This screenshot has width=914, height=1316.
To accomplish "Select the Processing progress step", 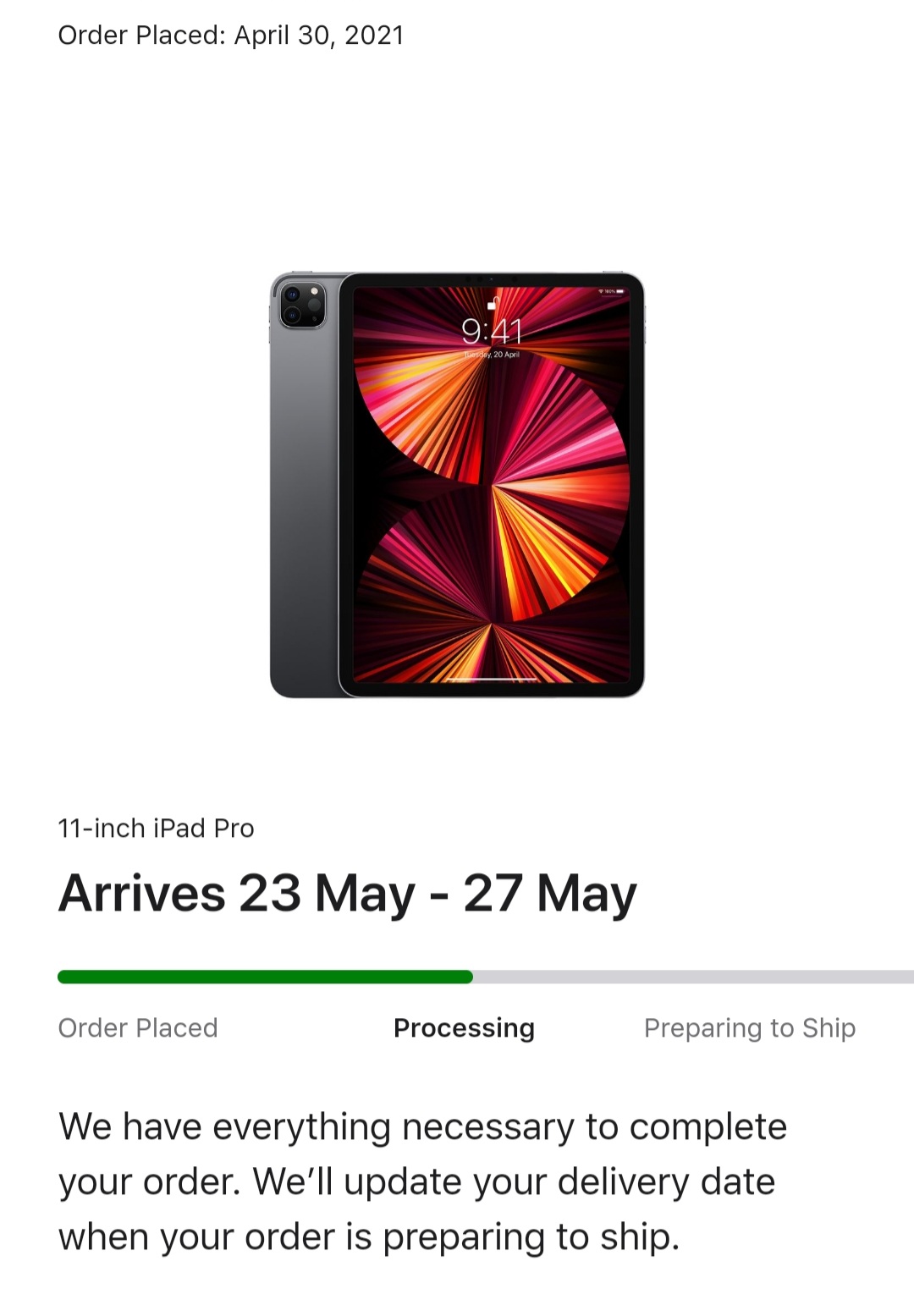I will 464,1027.
